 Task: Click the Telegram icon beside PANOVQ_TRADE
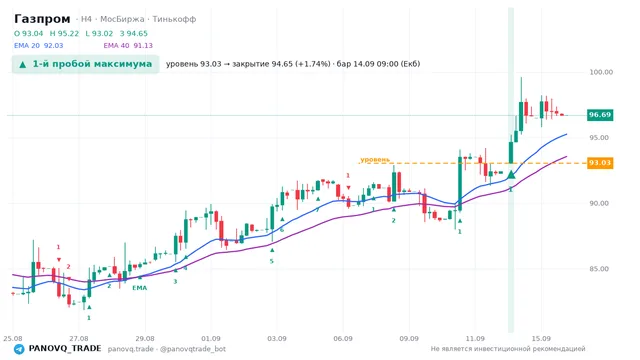[x=19, y=349]
